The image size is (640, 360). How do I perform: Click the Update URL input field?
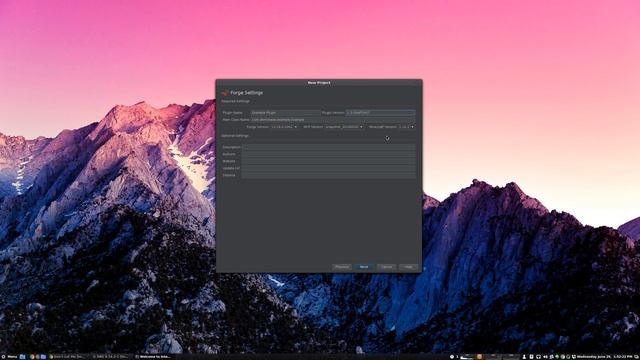pyautogui.click(x=329, y=168)
